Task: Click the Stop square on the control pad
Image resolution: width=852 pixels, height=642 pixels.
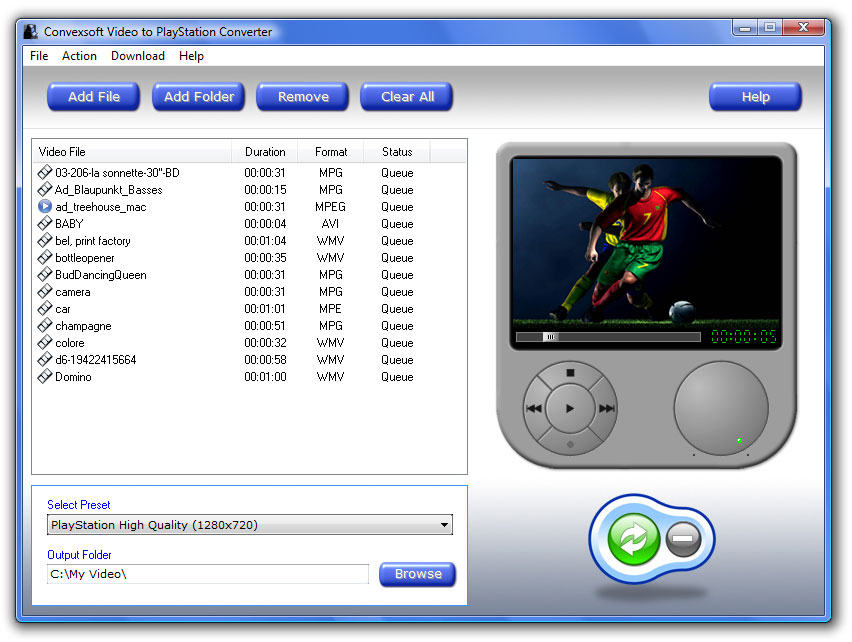Action: click(570, 373)
